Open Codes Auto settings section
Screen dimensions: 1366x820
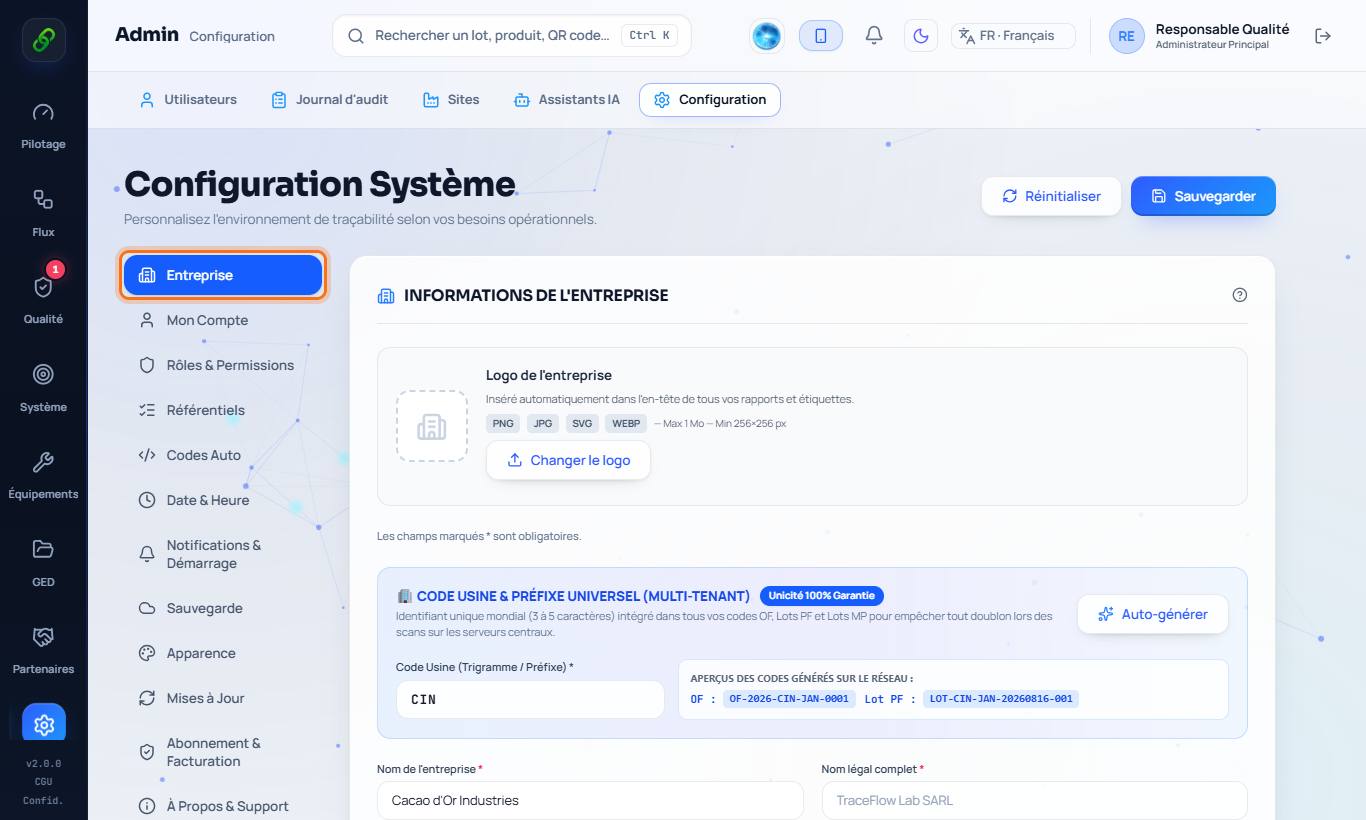tap(223, 455)
